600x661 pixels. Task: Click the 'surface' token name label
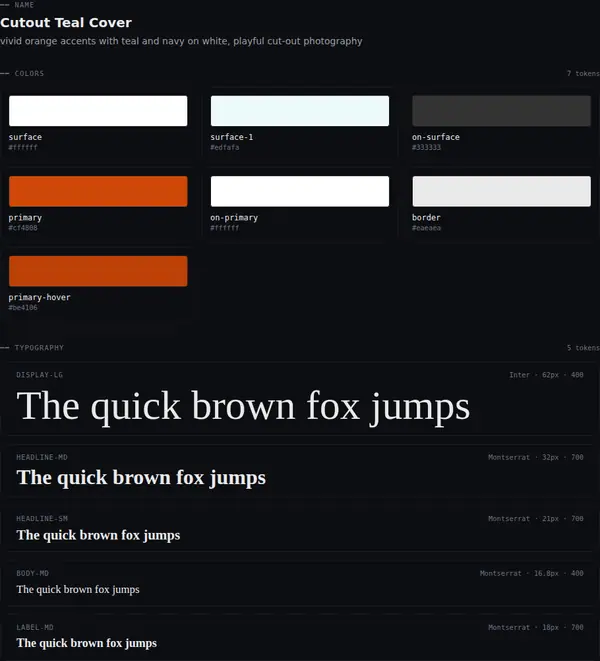(x=25, y=137)
